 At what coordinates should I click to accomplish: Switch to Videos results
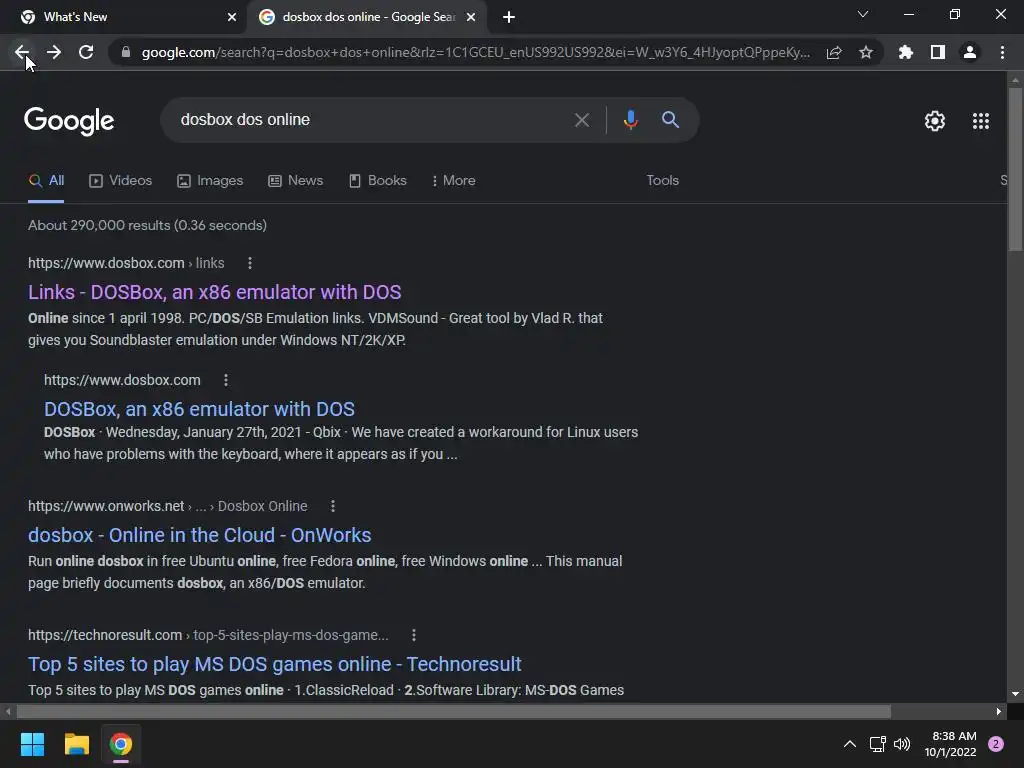(x=121, y=181)
